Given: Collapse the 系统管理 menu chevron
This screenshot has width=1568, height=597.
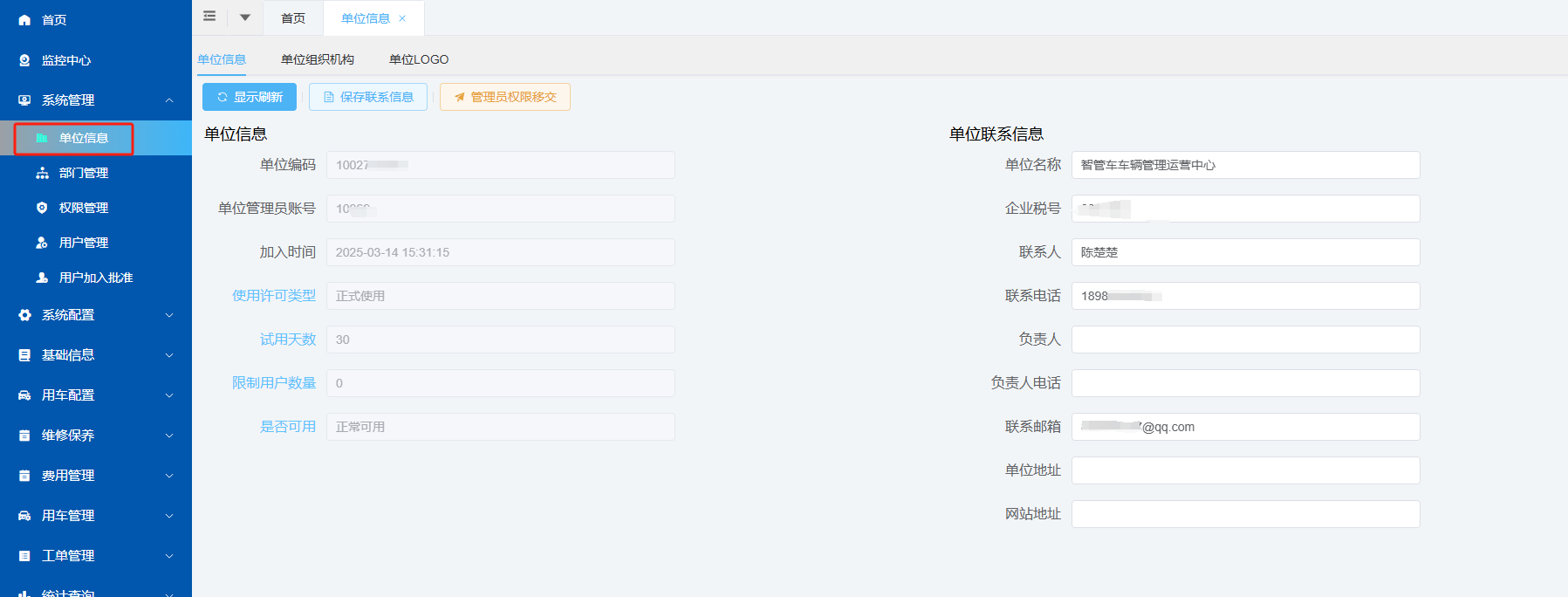Looking at the screenshot, I should tap(169, 100).
